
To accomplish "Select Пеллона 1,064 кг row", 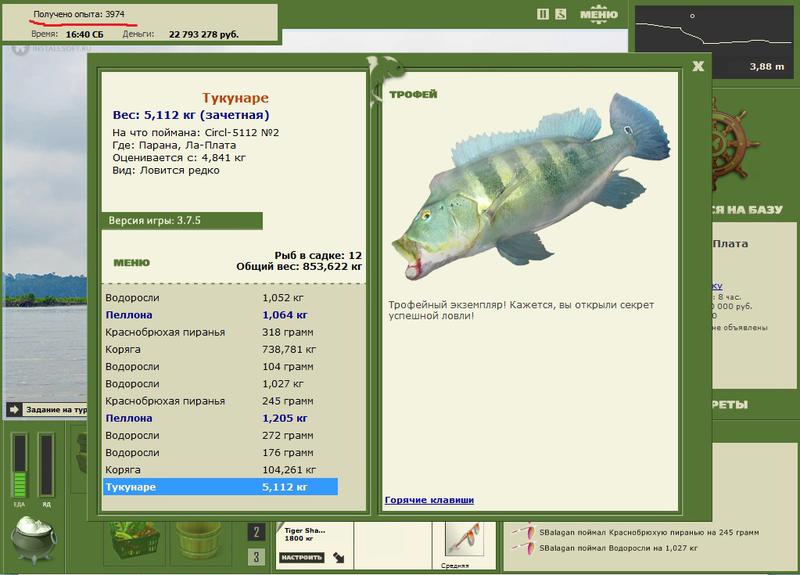I will point(220,315).
